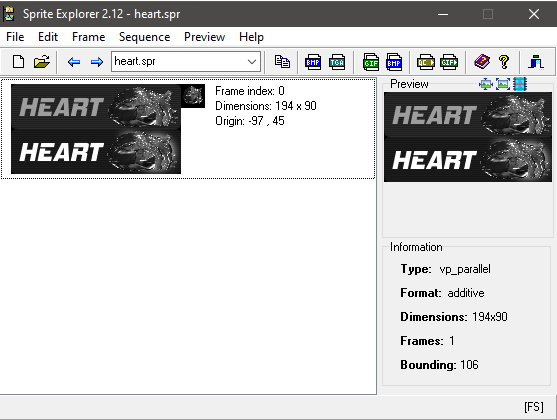The height and width of the screenshot is (420, 557).
Task: Go to previous file with left arrow
Action: tap(74, 62)
